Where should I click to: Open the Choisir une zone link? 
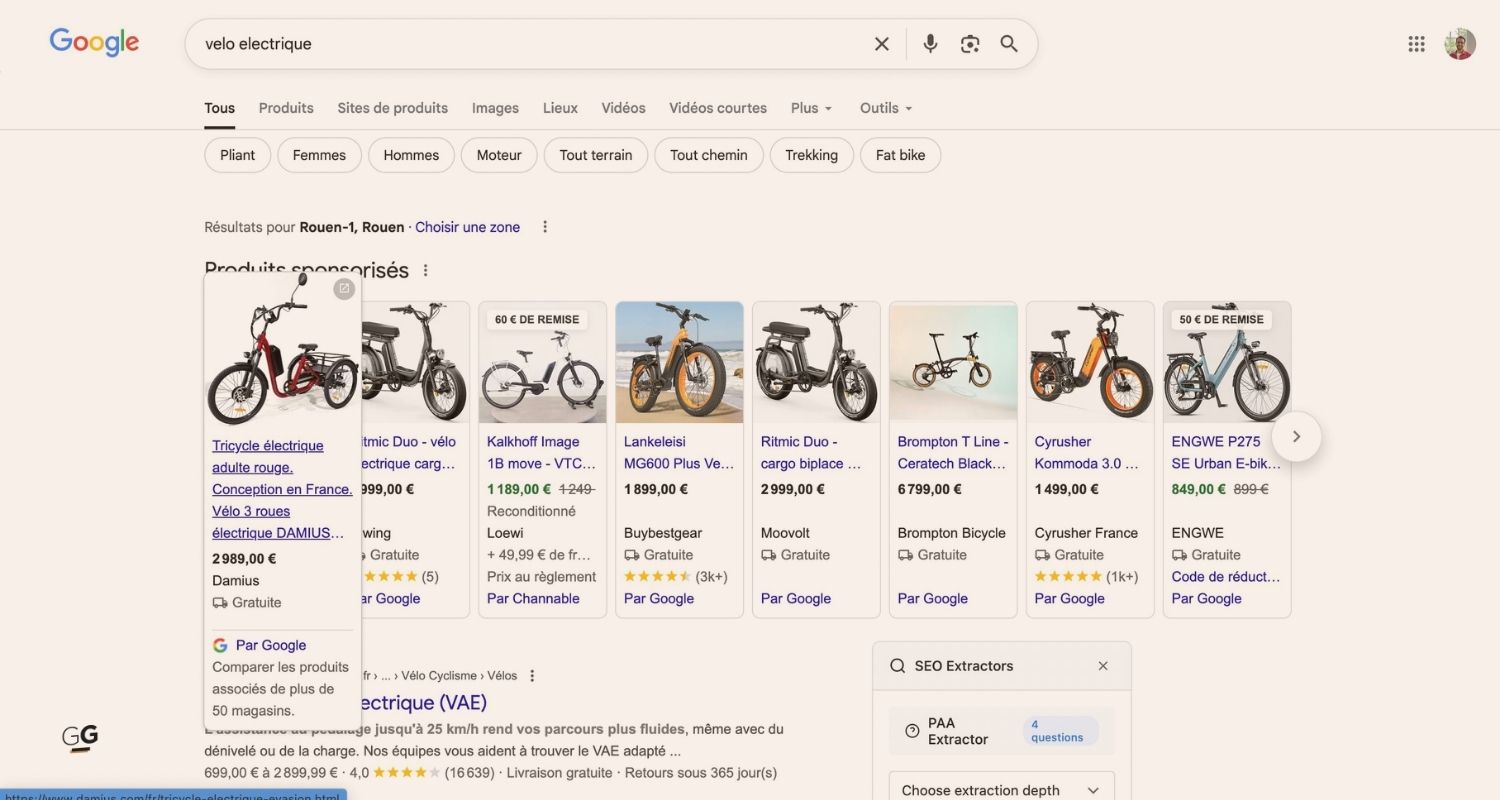(467, 227)
